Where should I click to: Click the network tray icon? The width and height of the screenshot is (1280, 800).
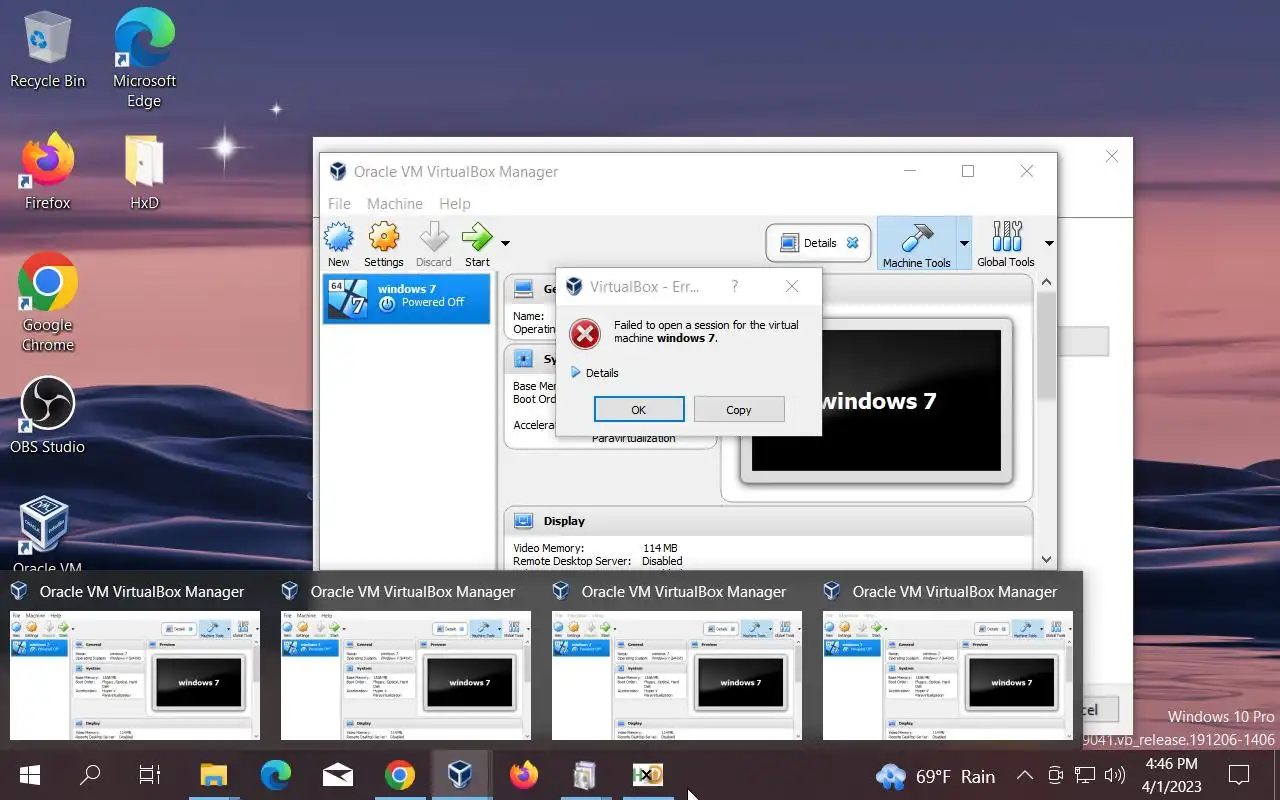(x=1085, y=775)
